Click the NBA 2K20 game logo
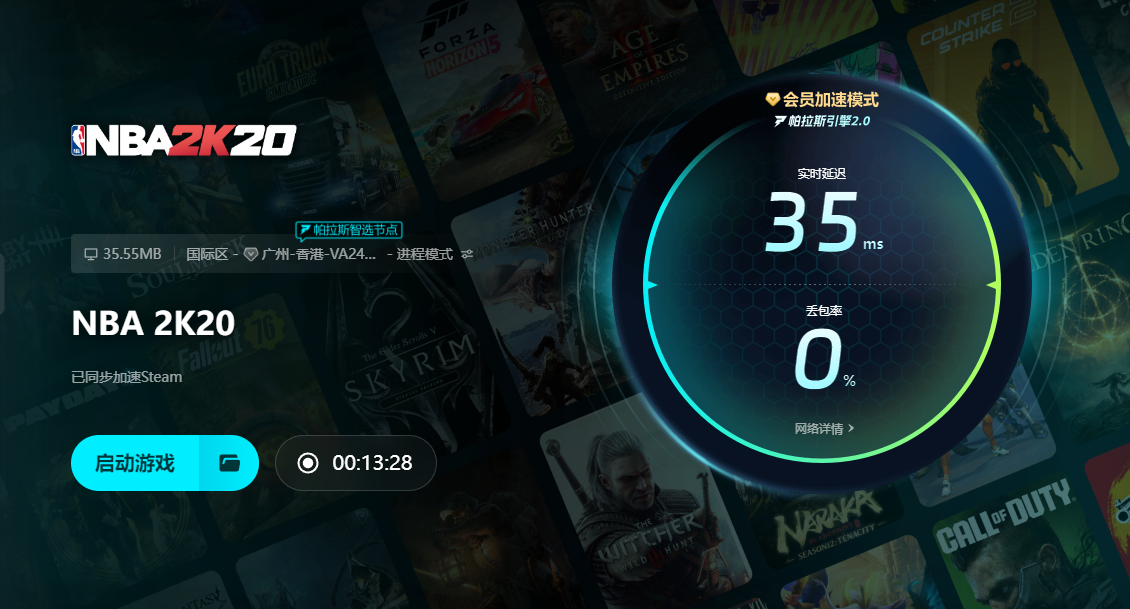 pyautogui.click(x=184, y=141)
